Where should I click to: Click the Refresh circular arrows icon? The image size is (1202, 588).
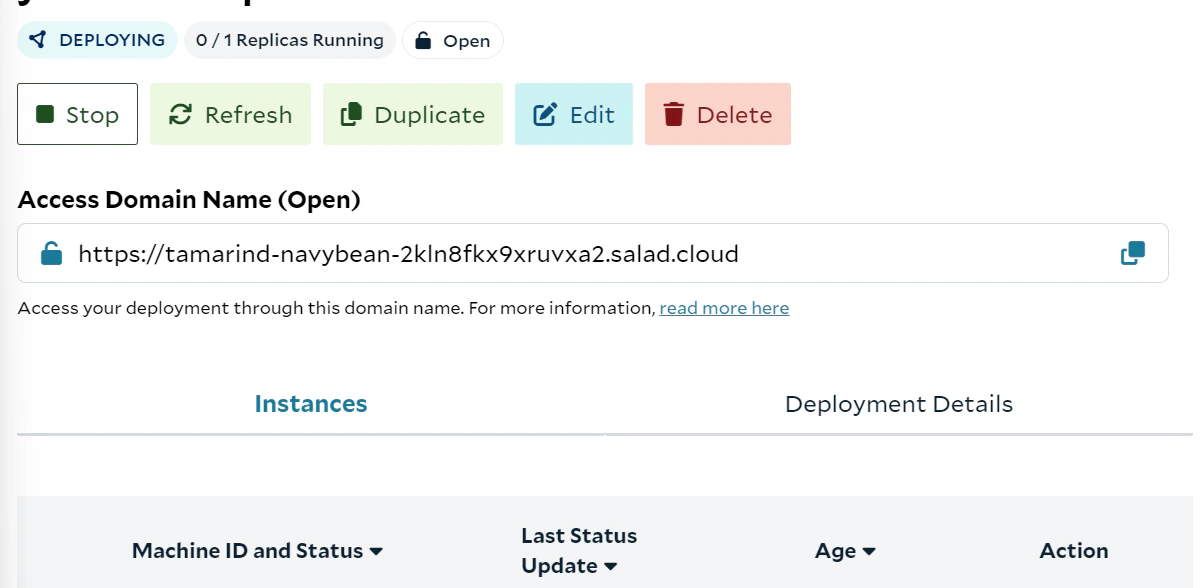click(180, 114)
